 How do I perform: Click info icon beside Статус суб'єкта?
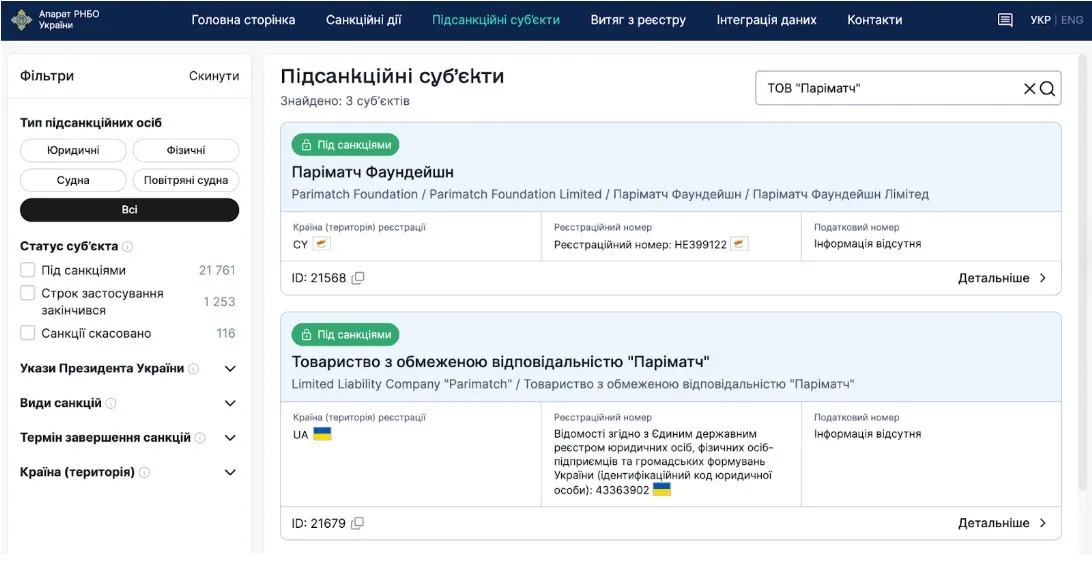tap(127, 247)
